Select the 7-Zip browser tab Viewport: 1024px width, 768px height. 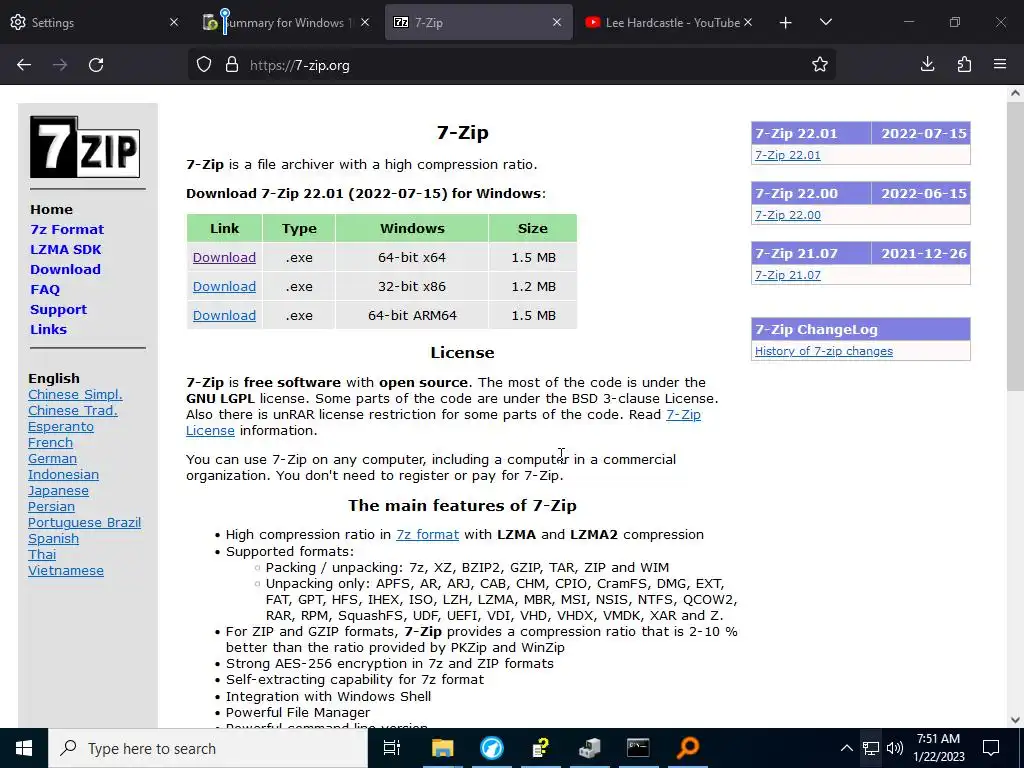click(x=478, y=22)
